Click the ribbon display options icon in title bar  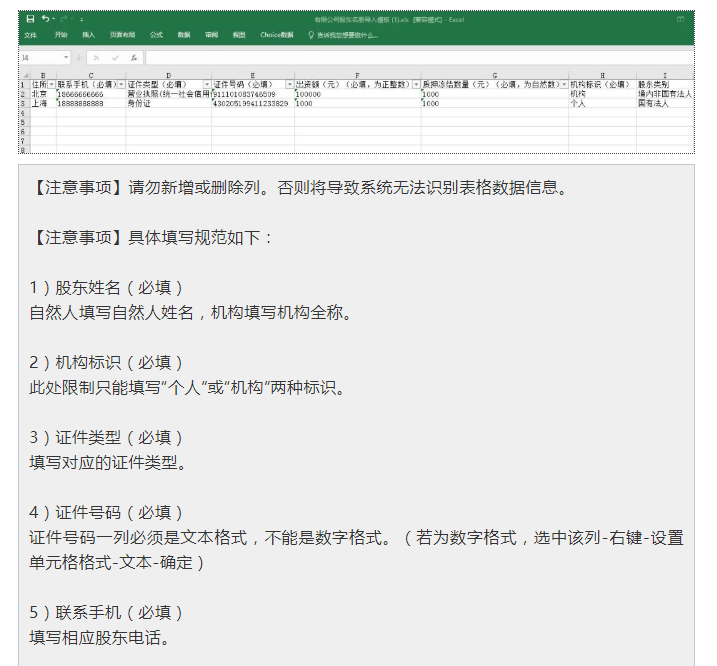click(x=680, y=19)
